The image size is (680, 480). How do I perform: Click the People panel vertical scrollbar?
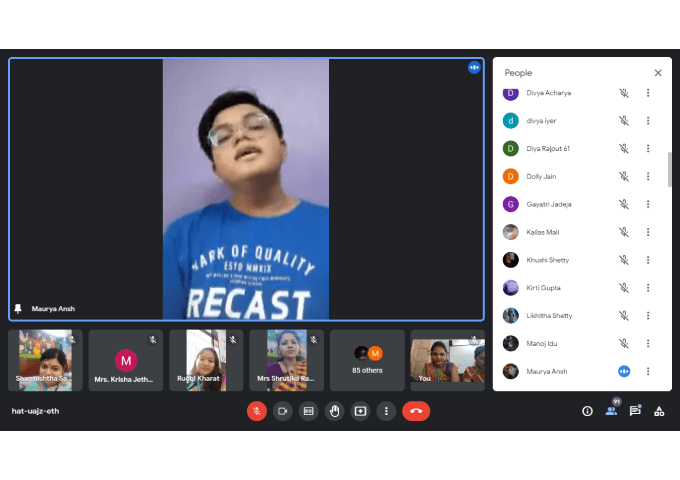click(670, 170)
